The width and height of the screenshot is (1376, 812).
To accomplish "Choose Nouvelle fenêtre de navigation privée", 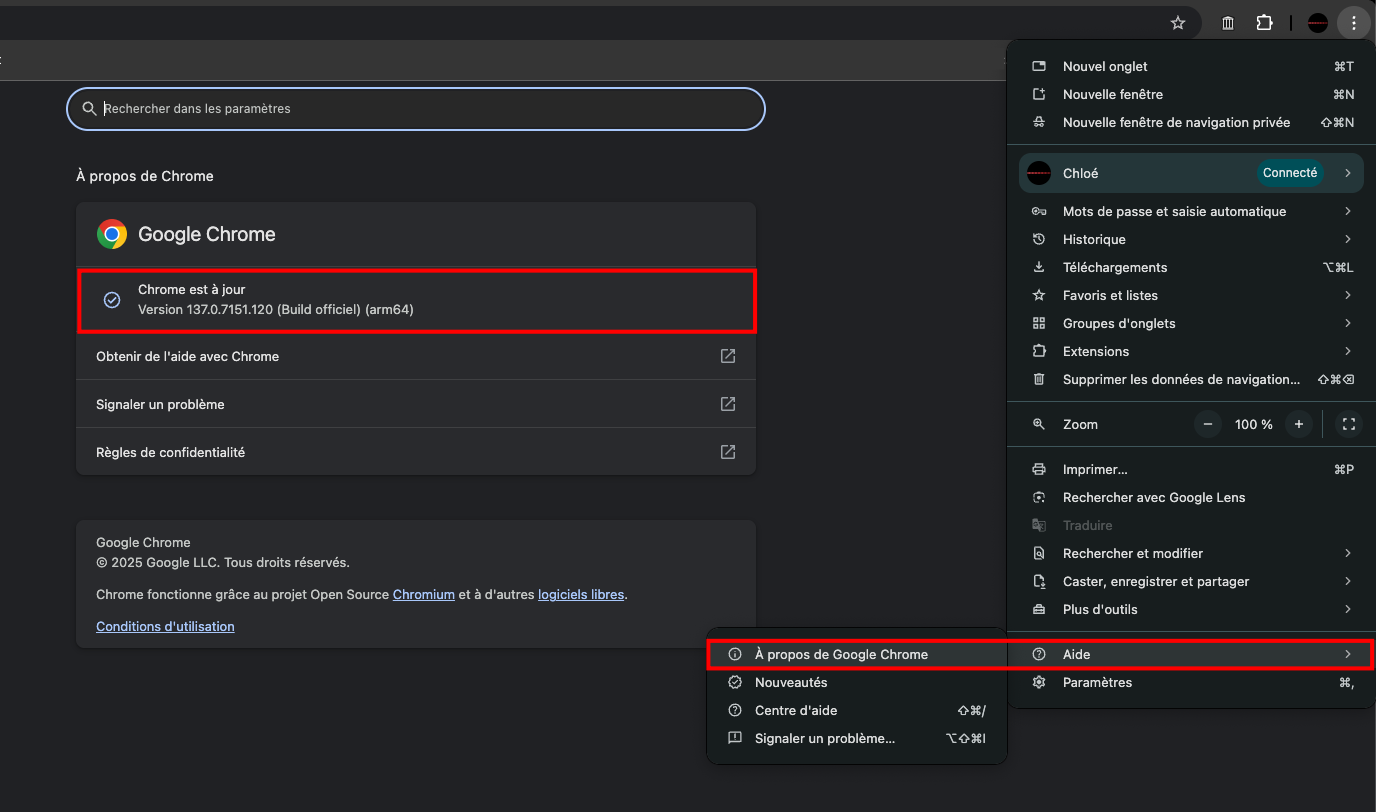I will [x=1176, y=122].
